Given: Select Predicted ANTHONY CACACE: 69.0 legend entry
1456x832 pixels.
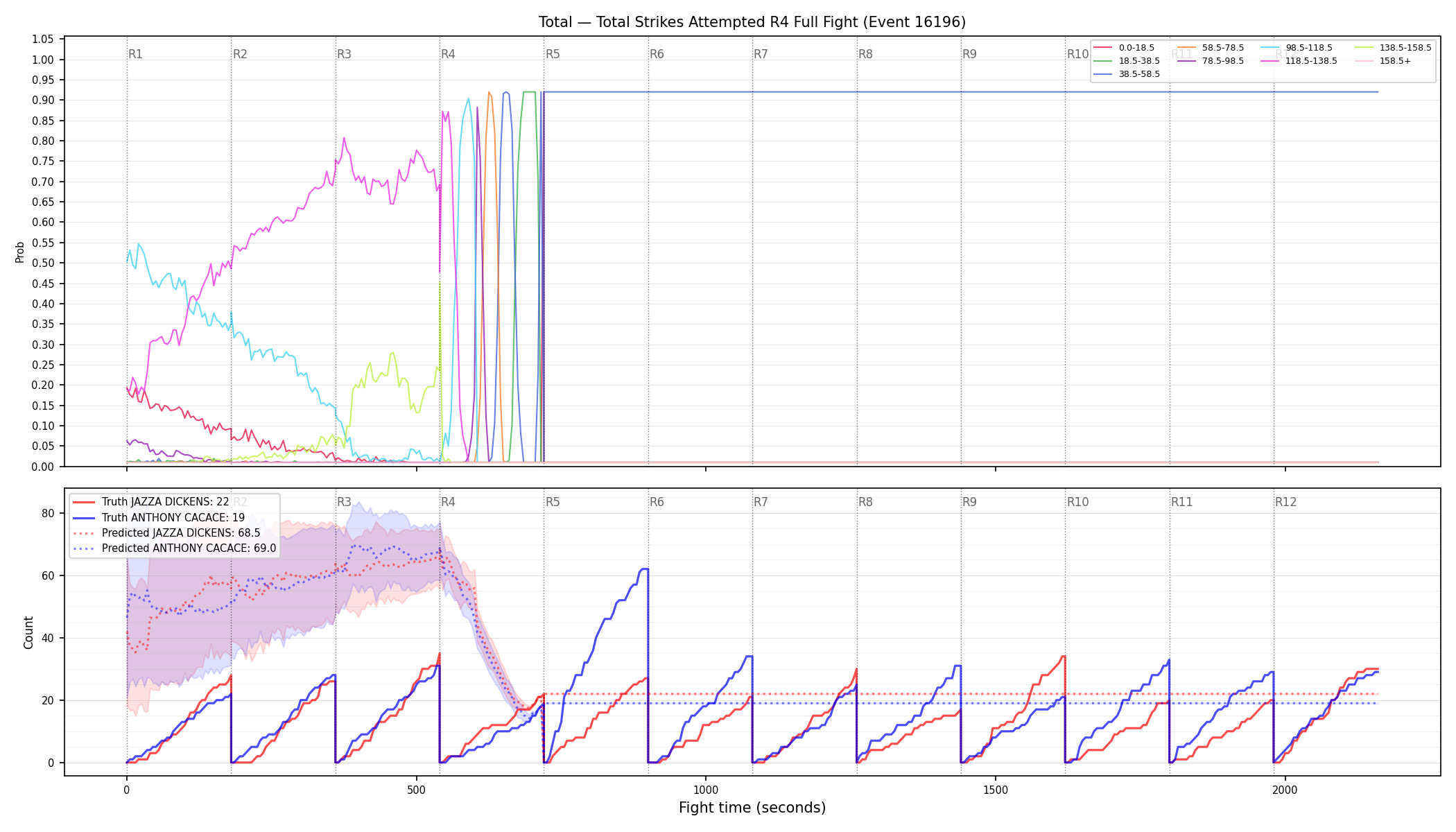Looking at the screenshot, I should tap(175, 548).
